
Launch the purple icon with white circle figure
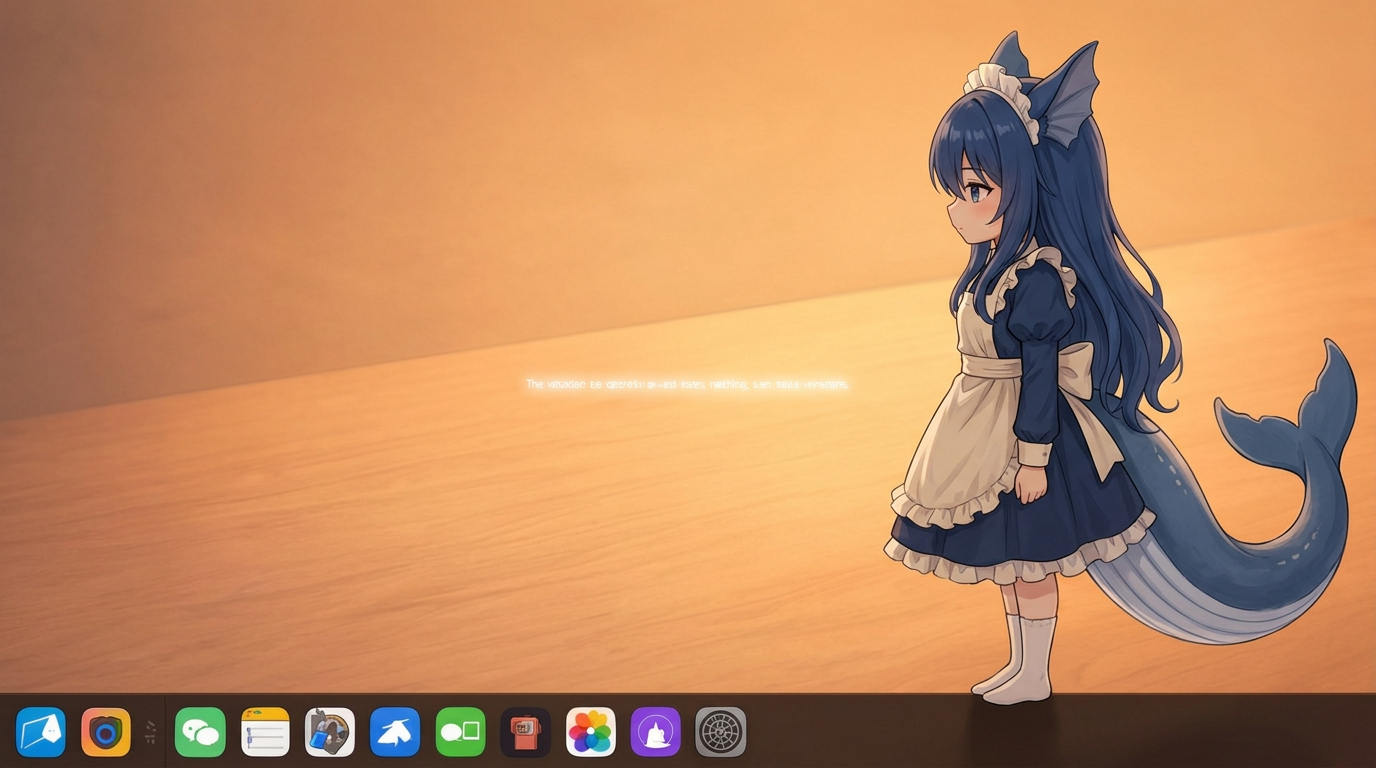pos(656,732)
